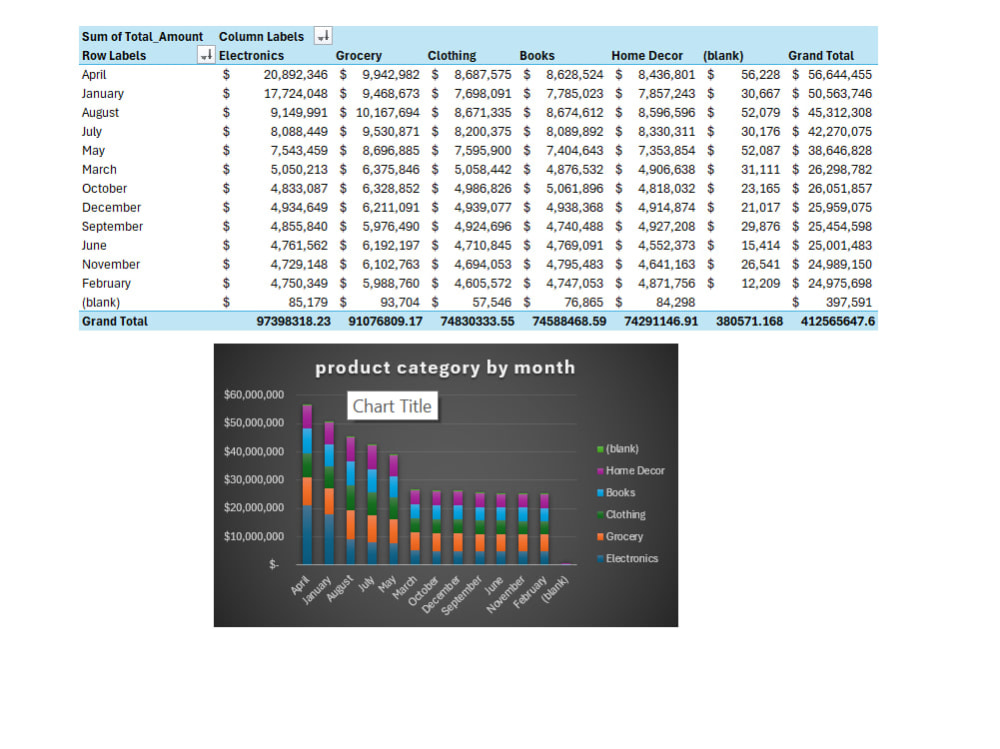
Task: Click the February axis label under chart
Action: pos(531,591)
